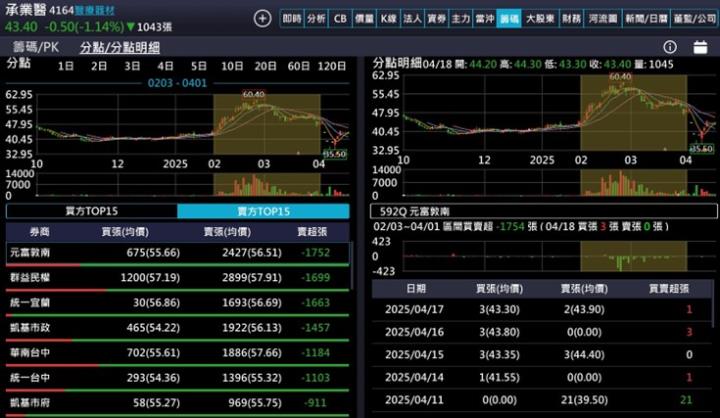This screenshot has height=418, width=720.
Task: Select the 2025/04/17 detail row
Action: (543, 310)
